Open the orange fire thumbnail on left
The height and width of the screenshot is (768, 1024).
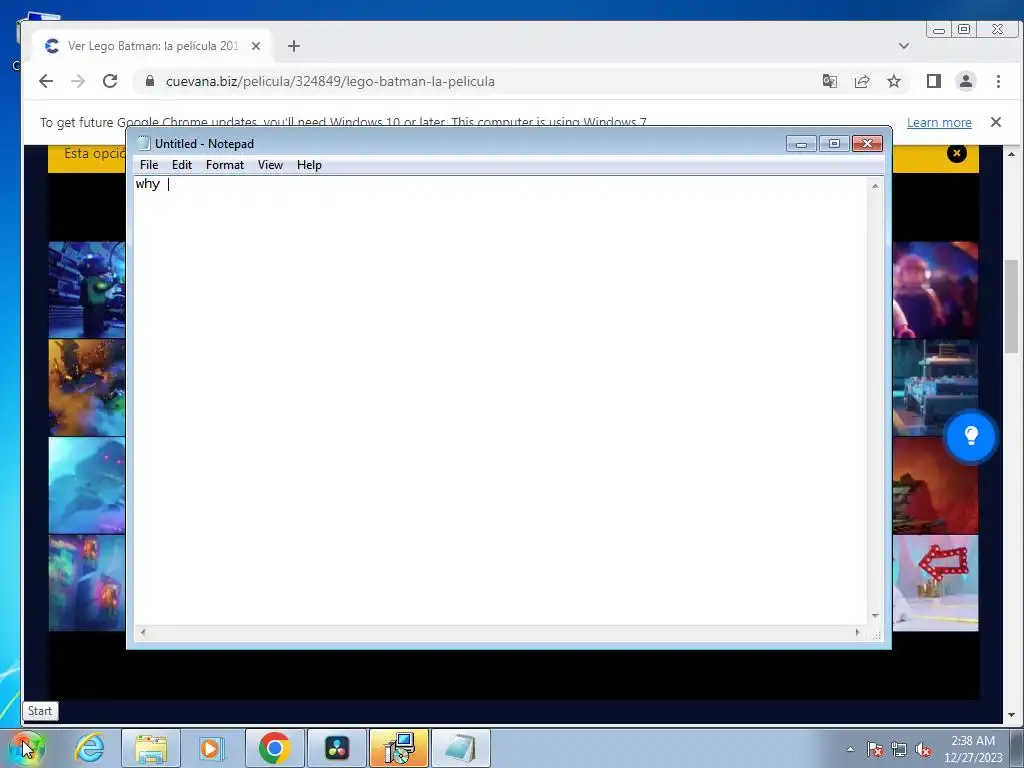click(x=87, y=388)
